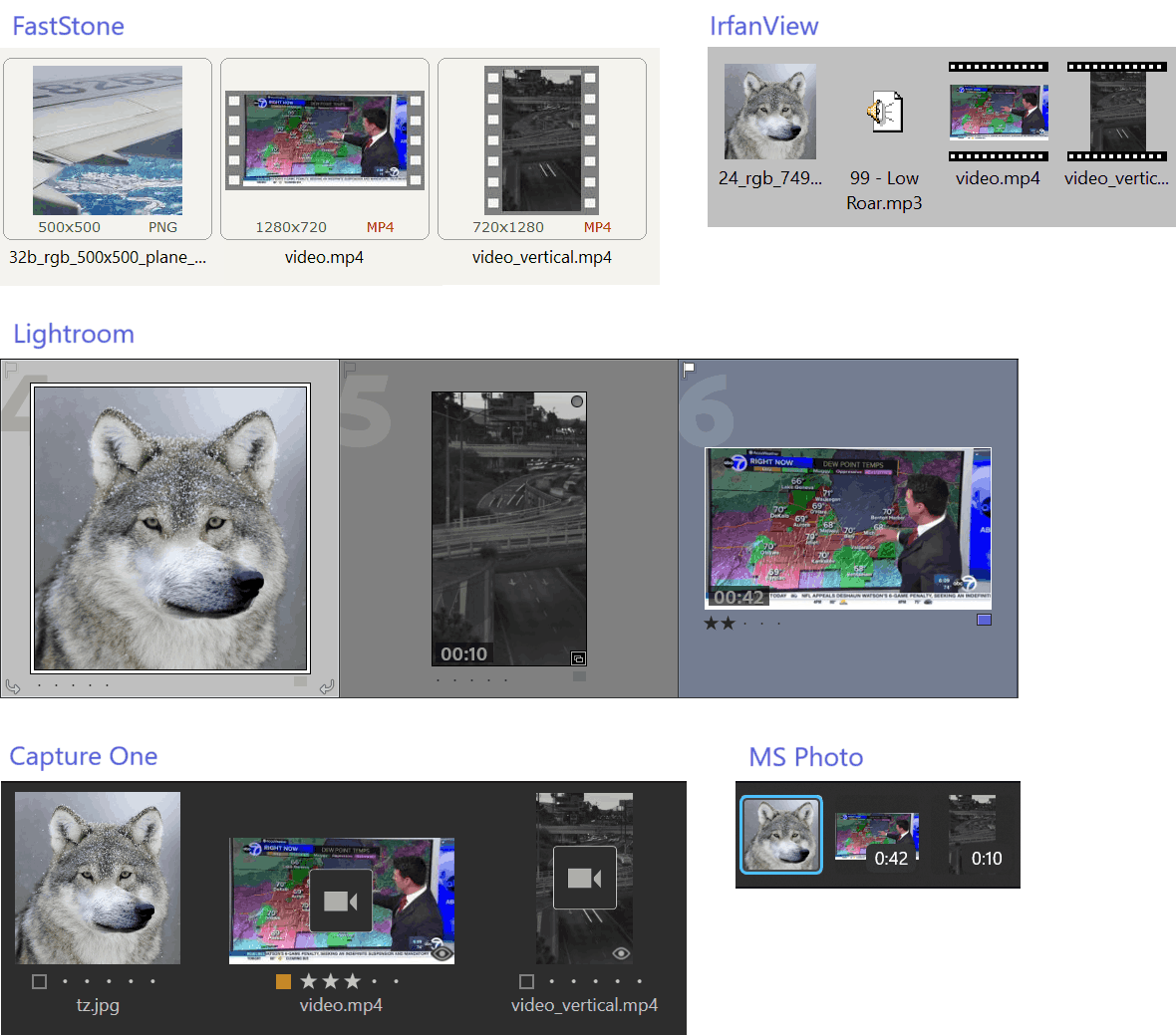This screenshot has width=1176, height=1035.
Task: Click the badge icon on Lightroom 00:10 video
Action: 578,657
